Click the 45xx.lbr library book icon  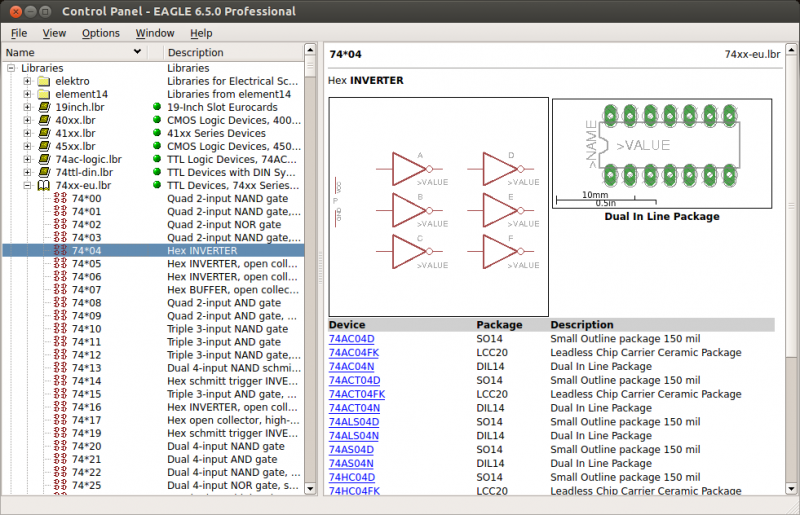[44, 146]
